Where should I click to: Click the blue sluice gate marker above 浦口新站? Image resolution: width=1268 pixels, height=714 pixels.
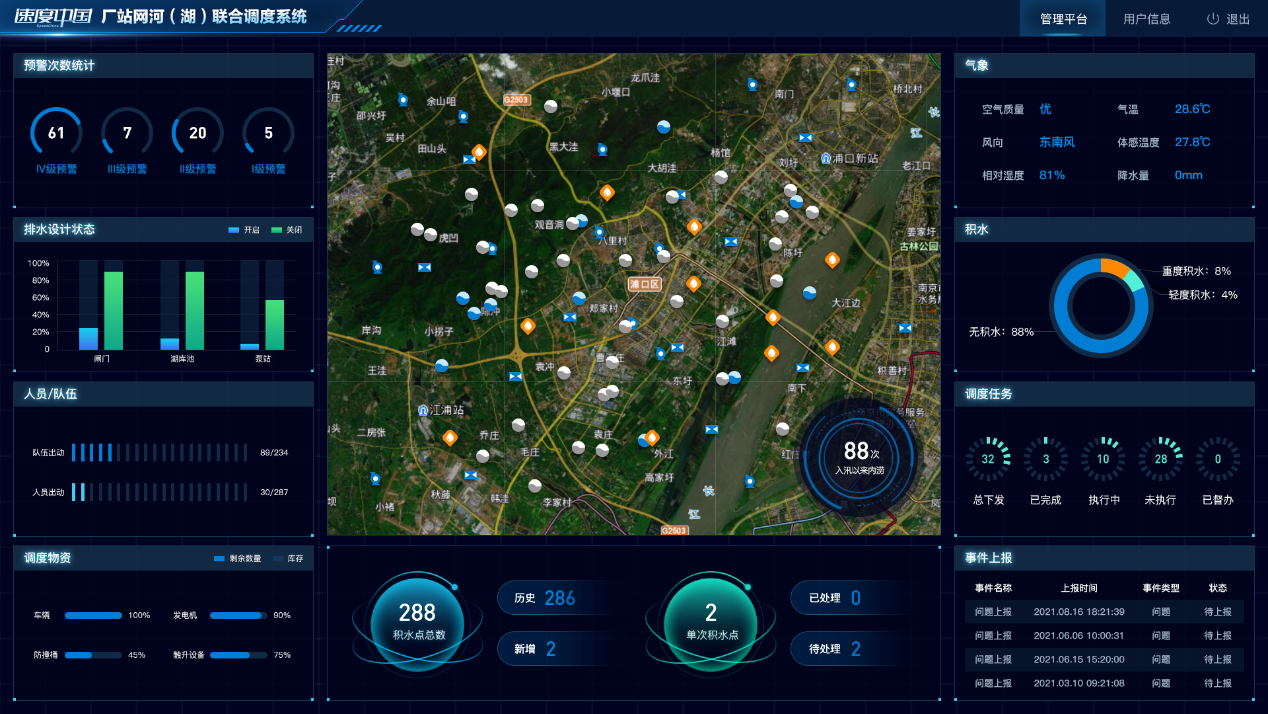tap(806, 136)
